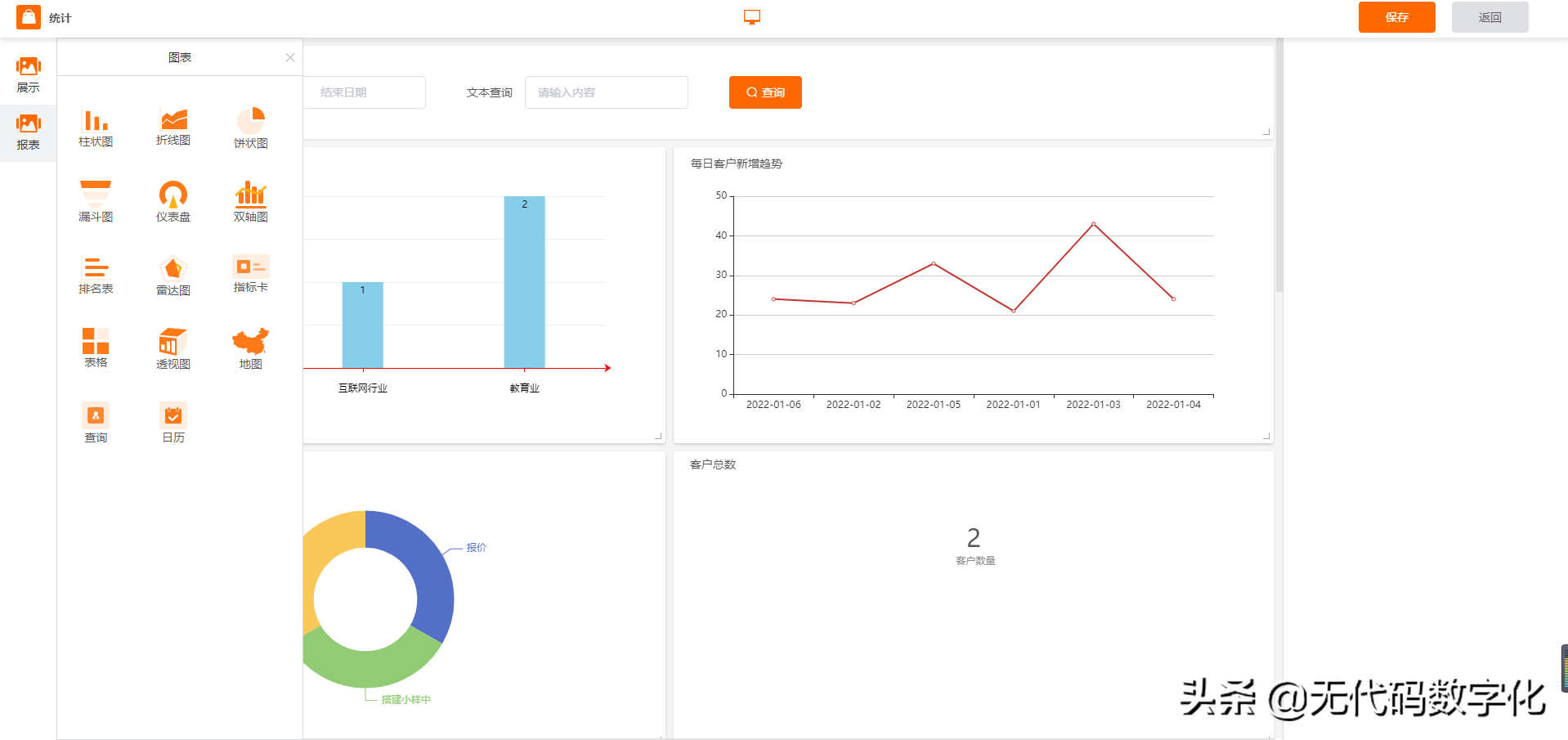Screen dimensions: 1568x740
Task: Select the 客户总数 card title
Action: pyautogui.click(x=713, y=464)
